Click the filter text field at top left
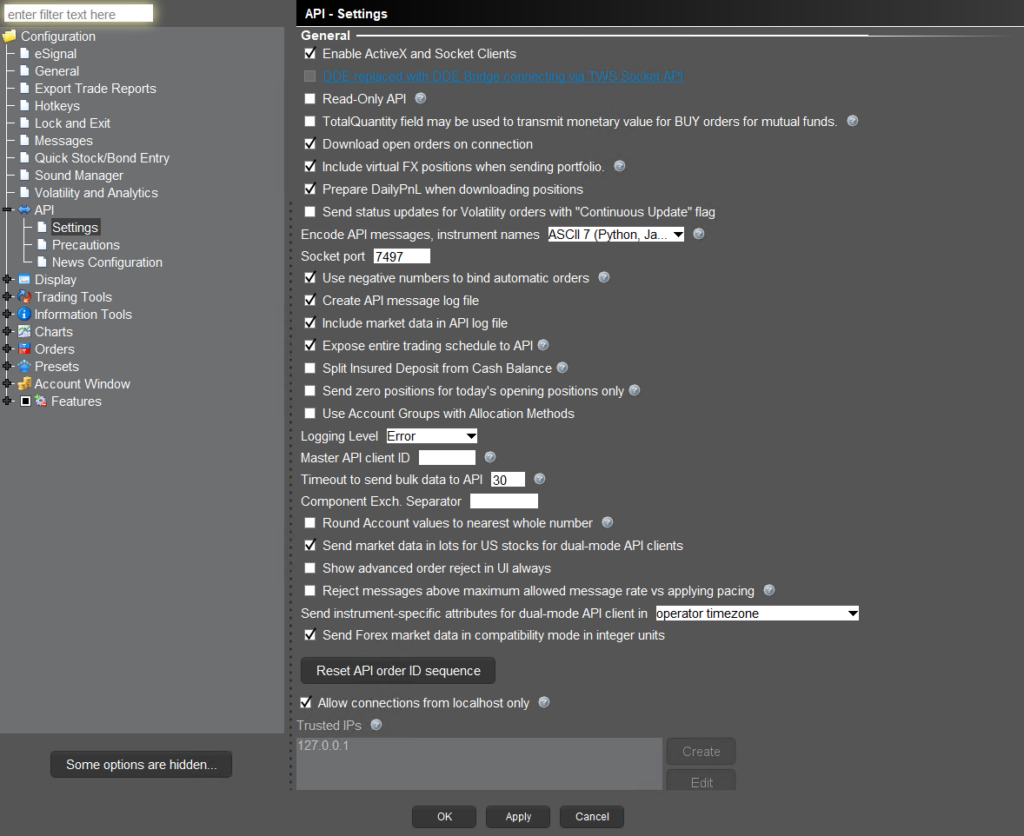 (77, 13)
